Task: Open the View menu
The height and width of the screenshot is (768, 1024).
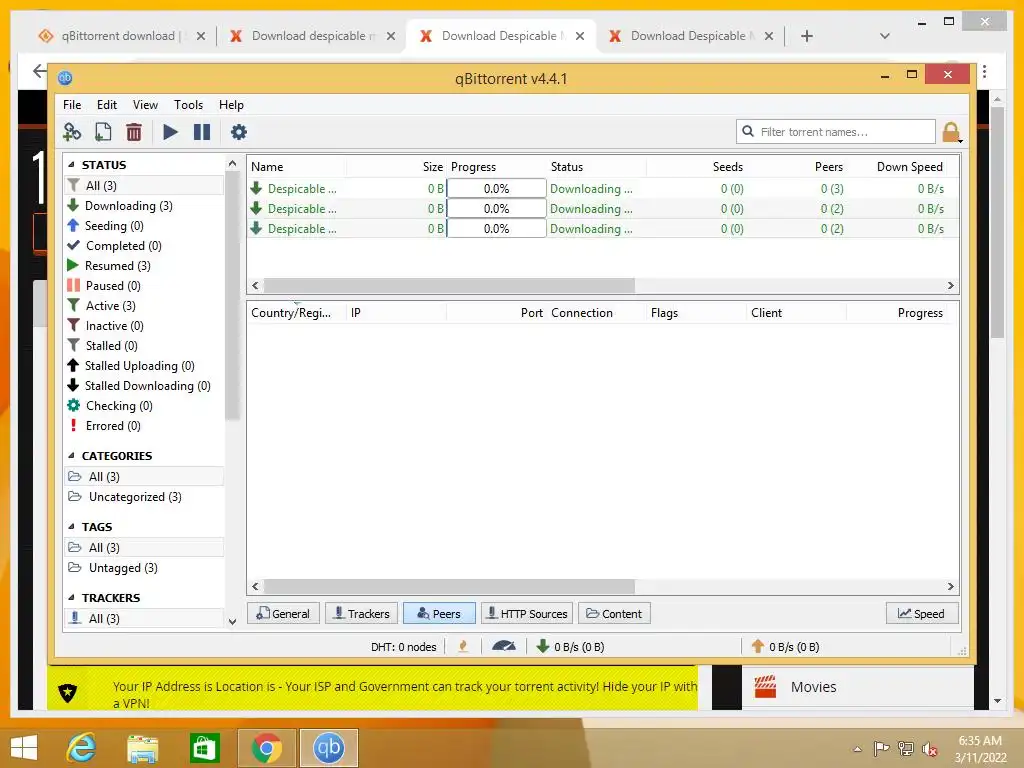Action: click(x=145, y=104)
